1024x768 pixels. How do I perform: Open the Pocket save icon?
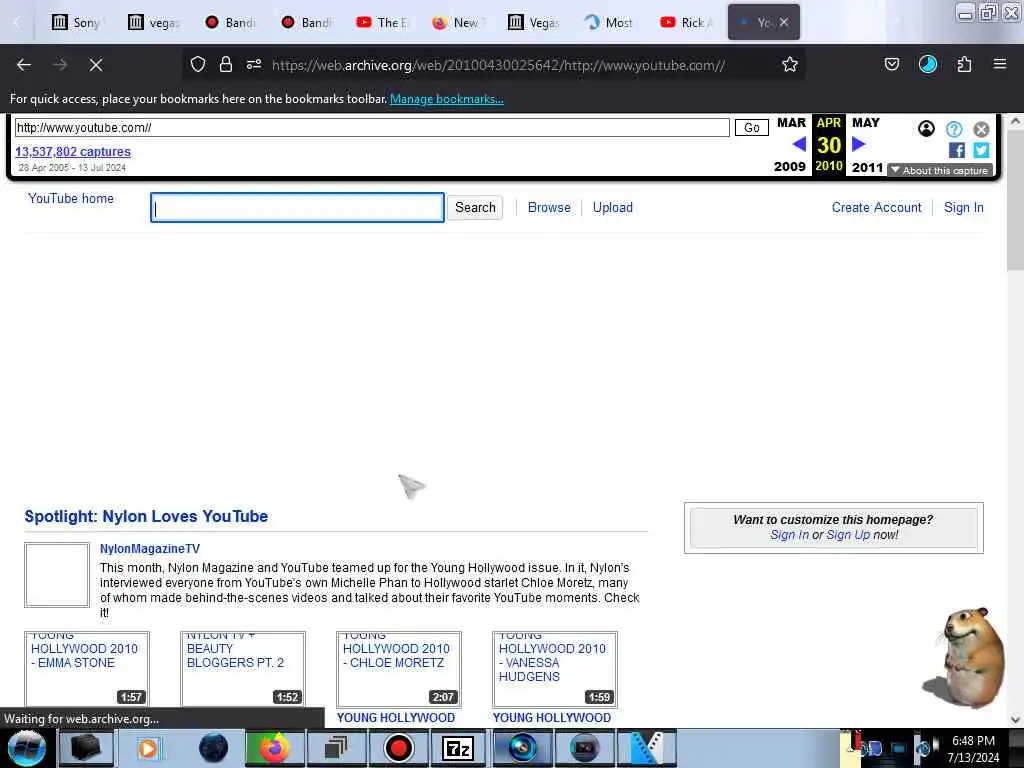pos(891,64)
